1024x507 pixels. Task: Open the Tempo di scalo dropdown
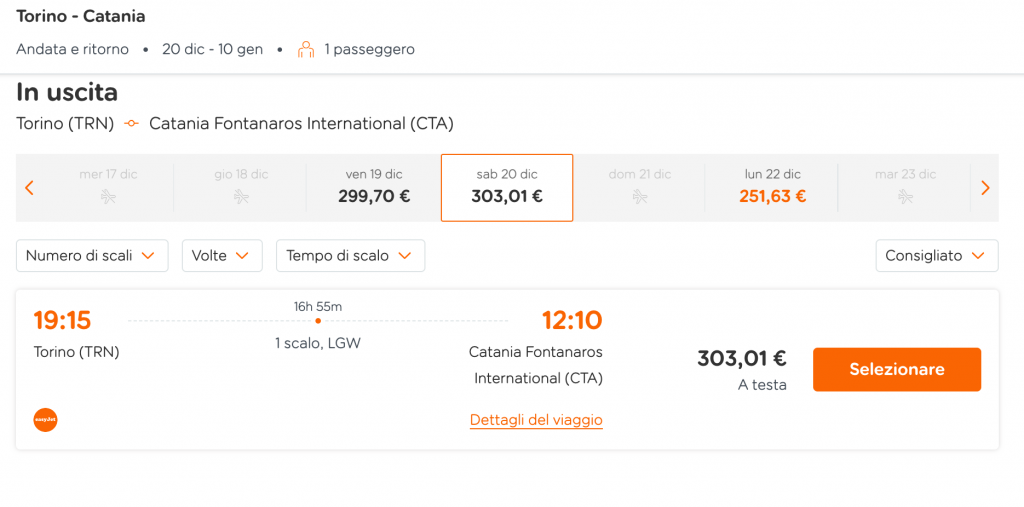tap(351, 255)
